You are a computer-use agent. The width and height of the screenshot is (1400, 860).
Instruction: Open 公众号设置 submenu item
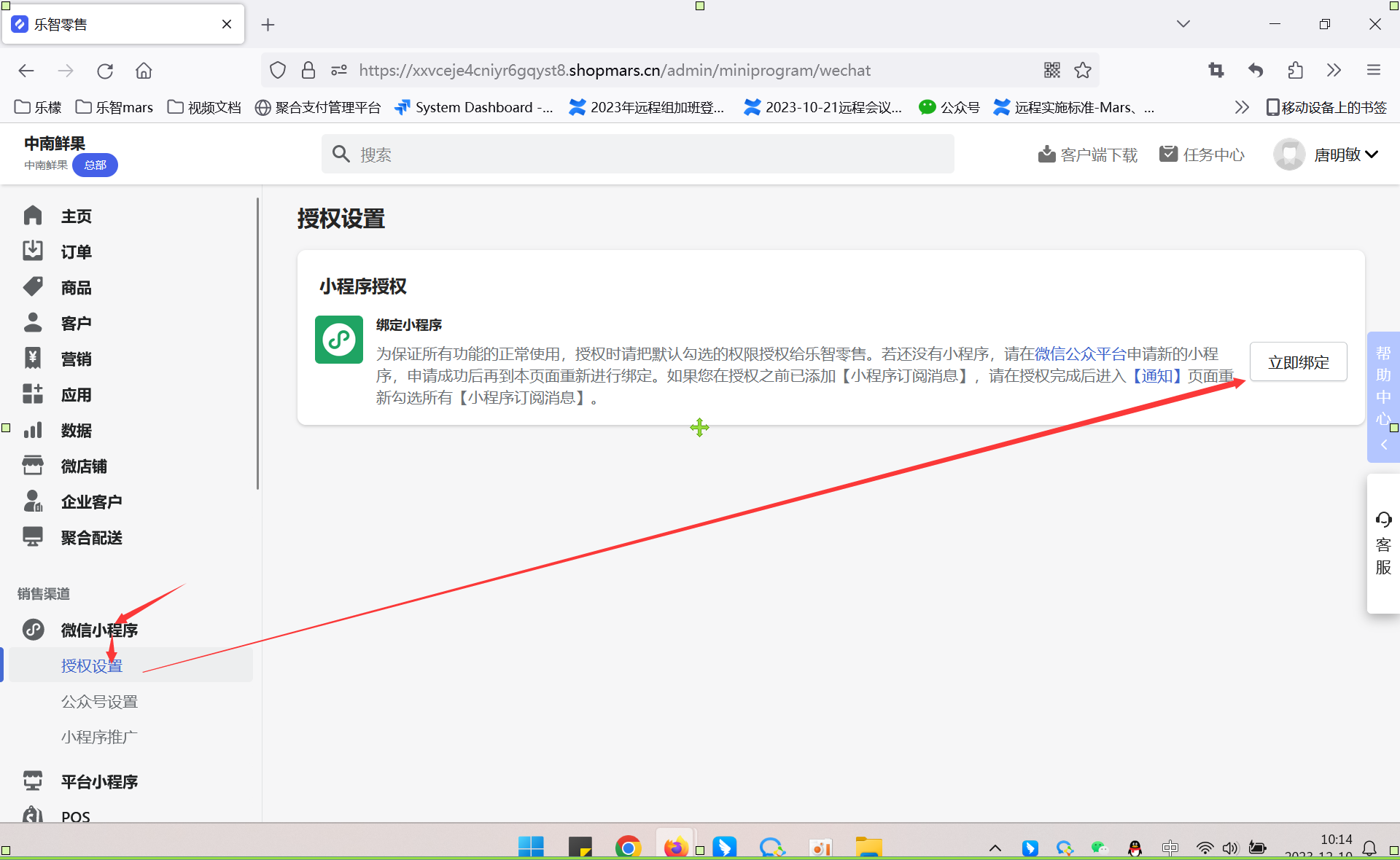click(x=99, y=701)
